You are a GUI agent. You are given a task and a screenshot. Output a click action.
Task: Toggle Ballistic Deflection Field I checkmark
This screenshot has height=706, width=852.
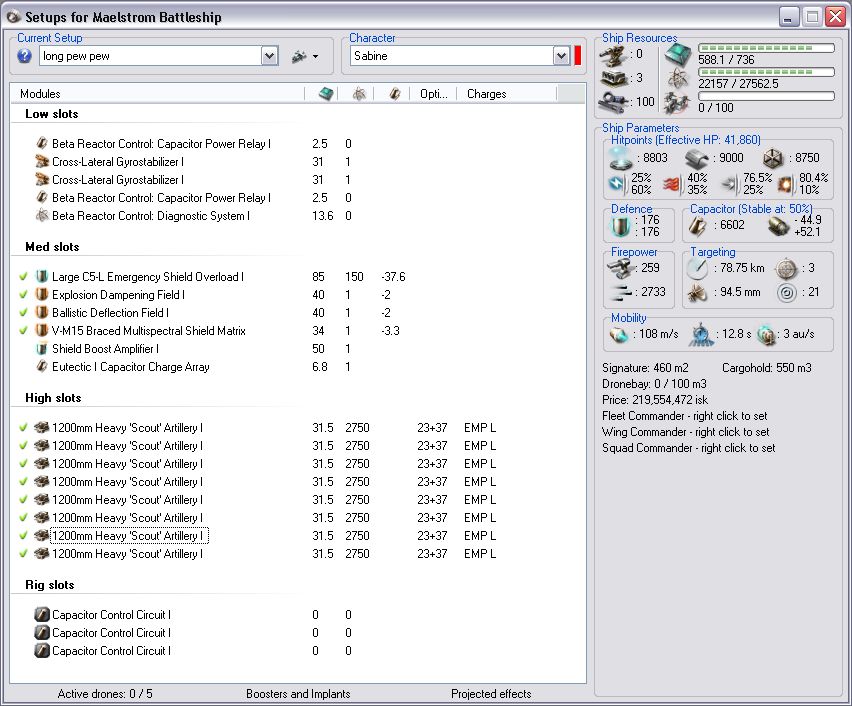pos(23,313)
